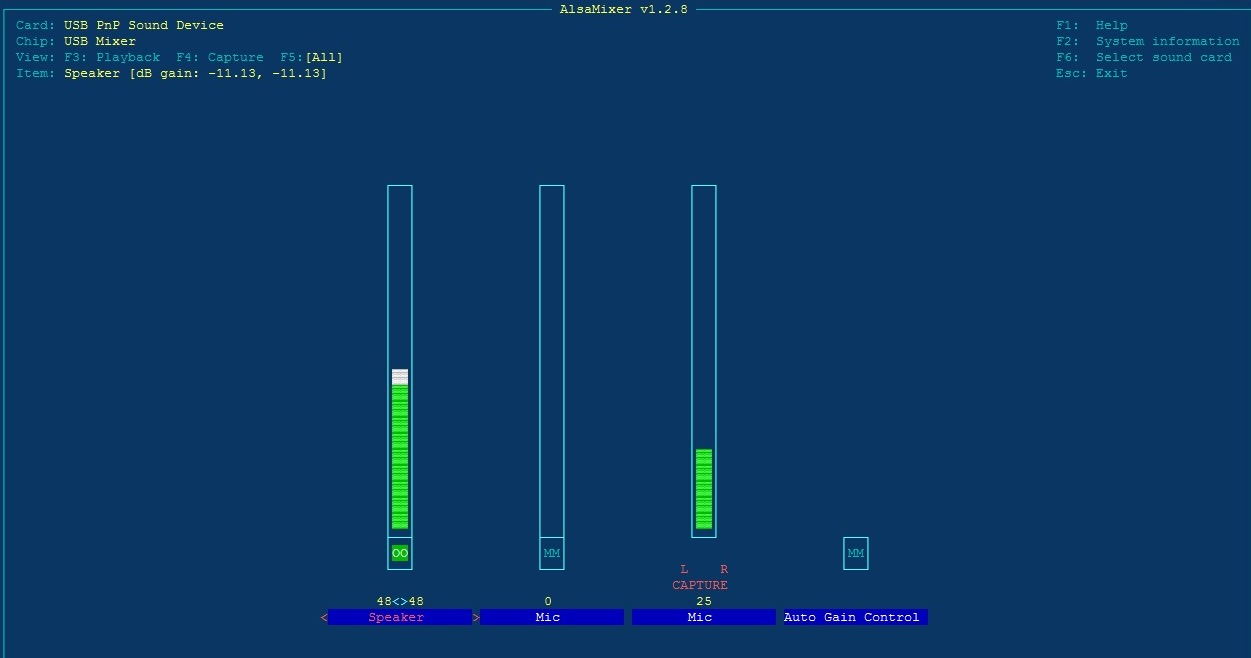Click the left arrow beside the Speaker label
Screen dimensions: 1251x658
pyautogui.click(x=324, y=618)
